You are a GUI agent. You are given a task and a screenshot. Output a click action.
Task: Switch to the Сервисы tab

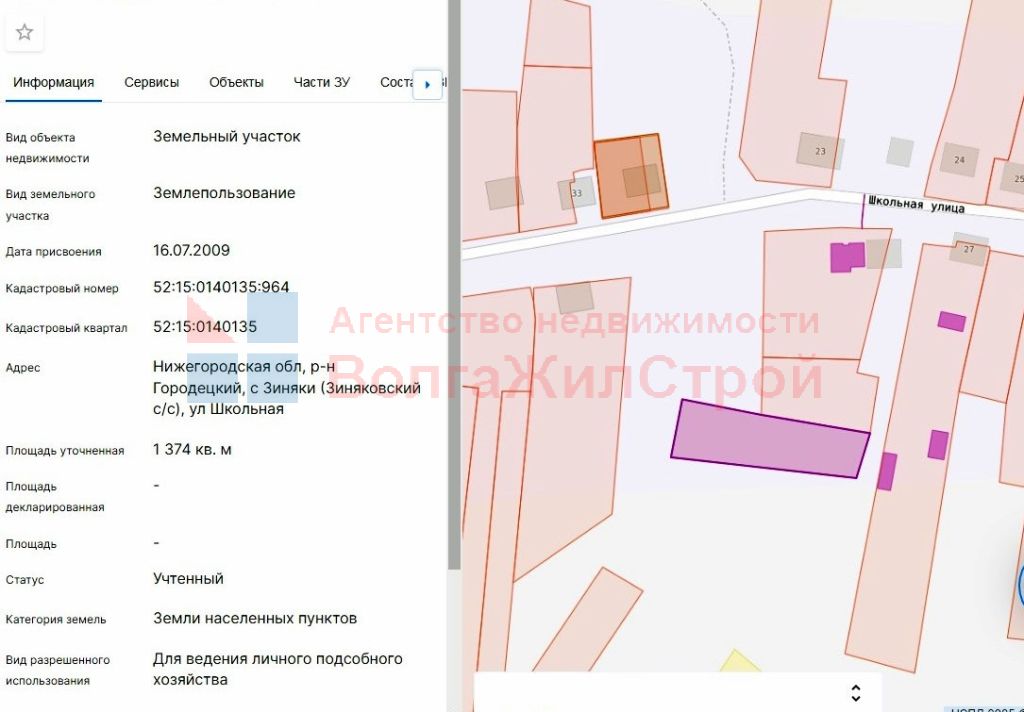pyautogui.click(x=152, y=82)
